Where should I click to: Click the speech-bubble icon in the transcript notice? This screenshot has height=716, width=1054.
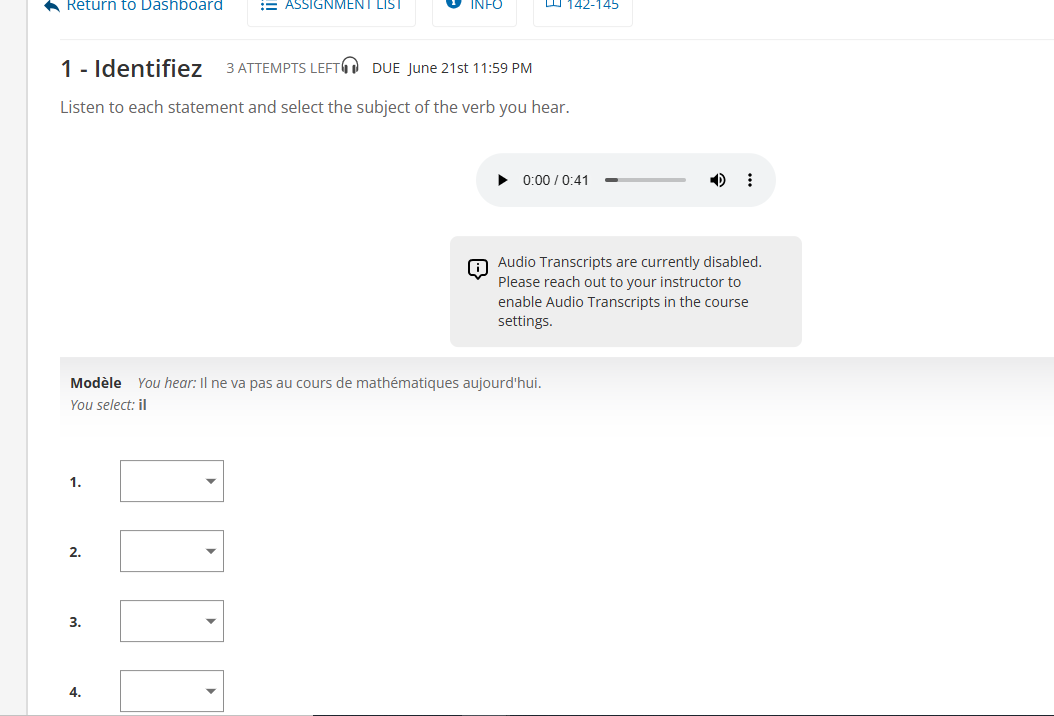477,268
